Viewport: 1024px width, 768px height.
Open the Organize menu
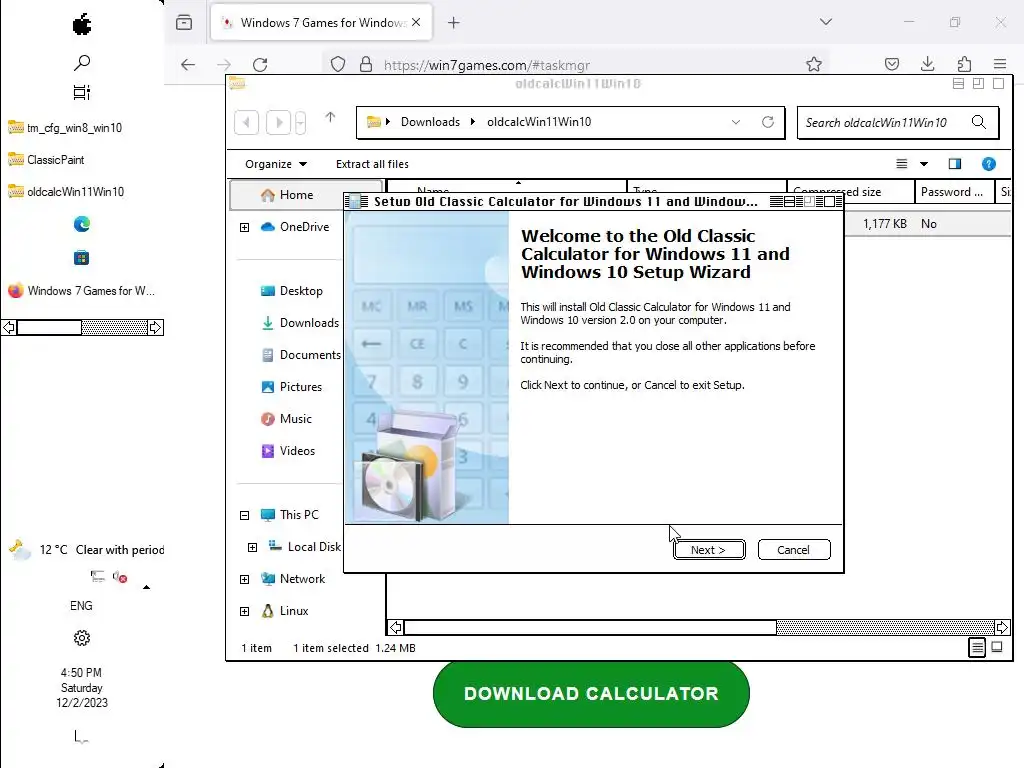[276, 164]
